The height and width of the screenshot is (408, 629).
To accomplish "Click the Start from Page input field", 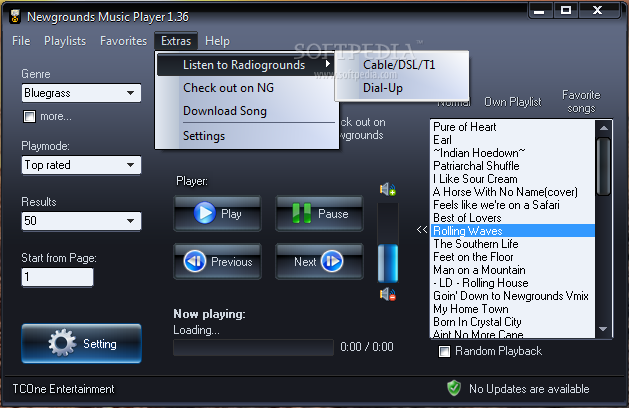I will pos(57,276).
